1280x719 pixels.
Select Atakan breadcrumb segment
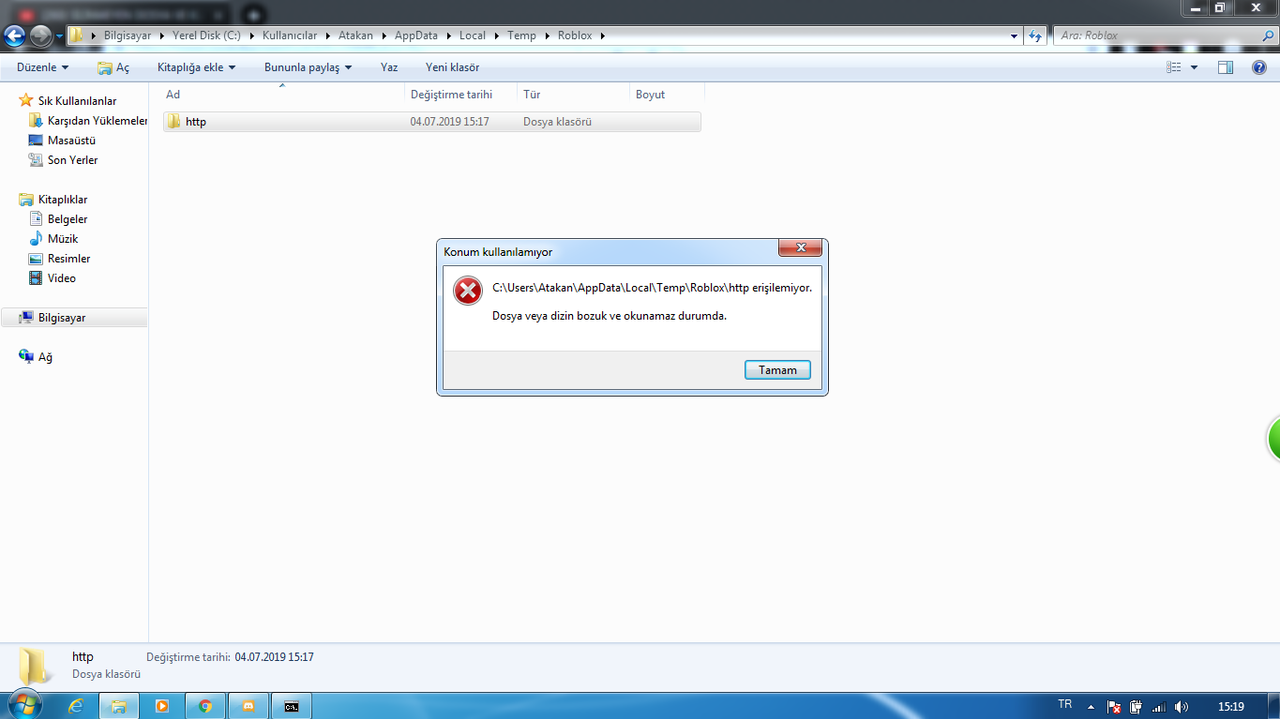click(355, 36)
